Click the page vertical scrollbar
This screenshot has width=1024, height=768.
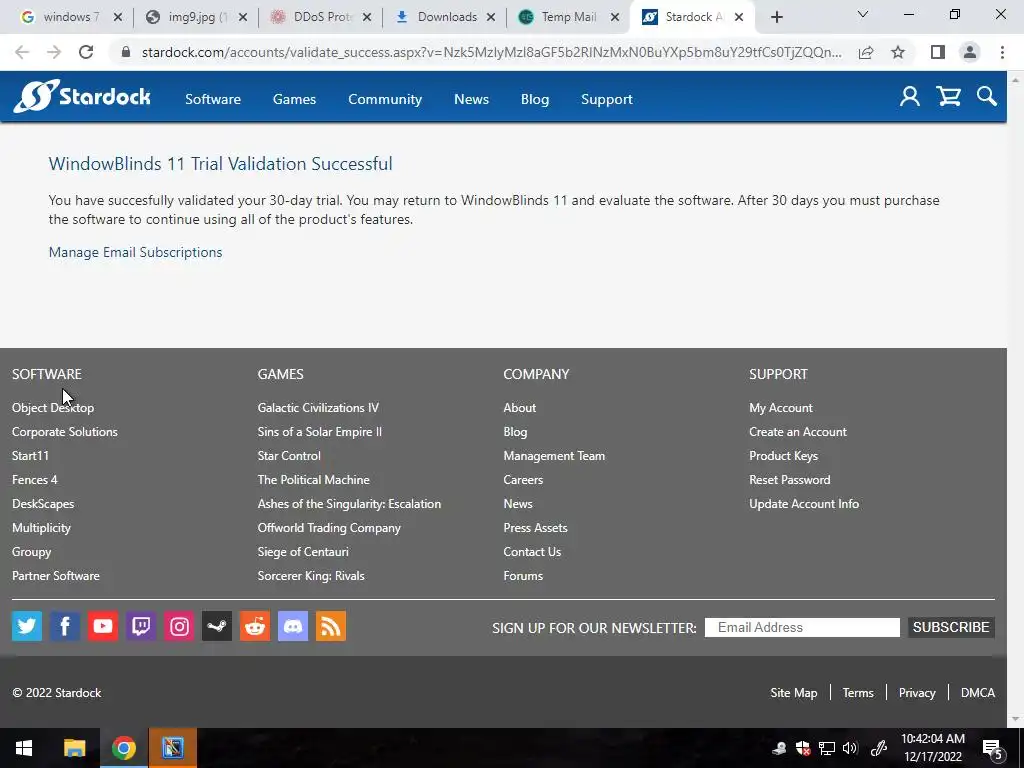tap(1016, 399)
